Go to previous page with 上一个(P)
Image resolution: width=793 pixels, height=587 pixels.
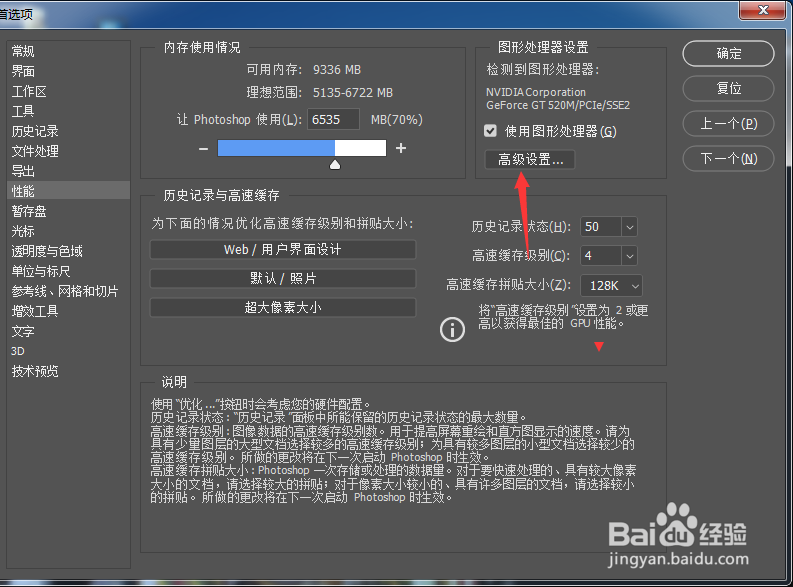point(728,124)
